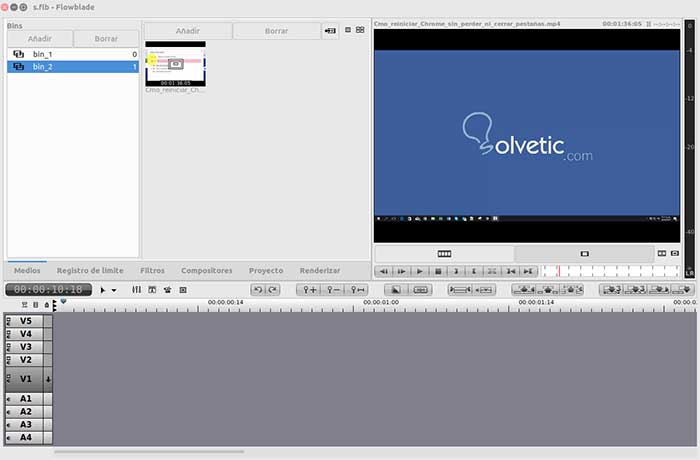
Task: Click the fourth small square toolbar icon
Action: [x=183, y=290]
